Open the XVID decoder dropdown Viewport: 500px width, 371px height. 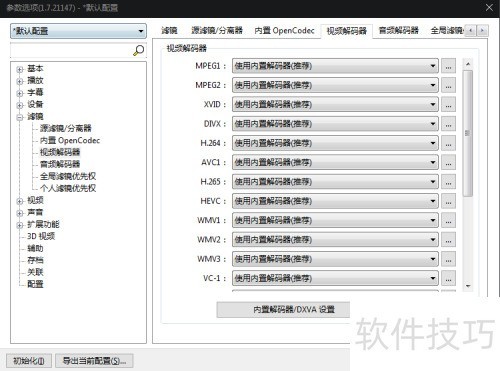click(335, 105)
